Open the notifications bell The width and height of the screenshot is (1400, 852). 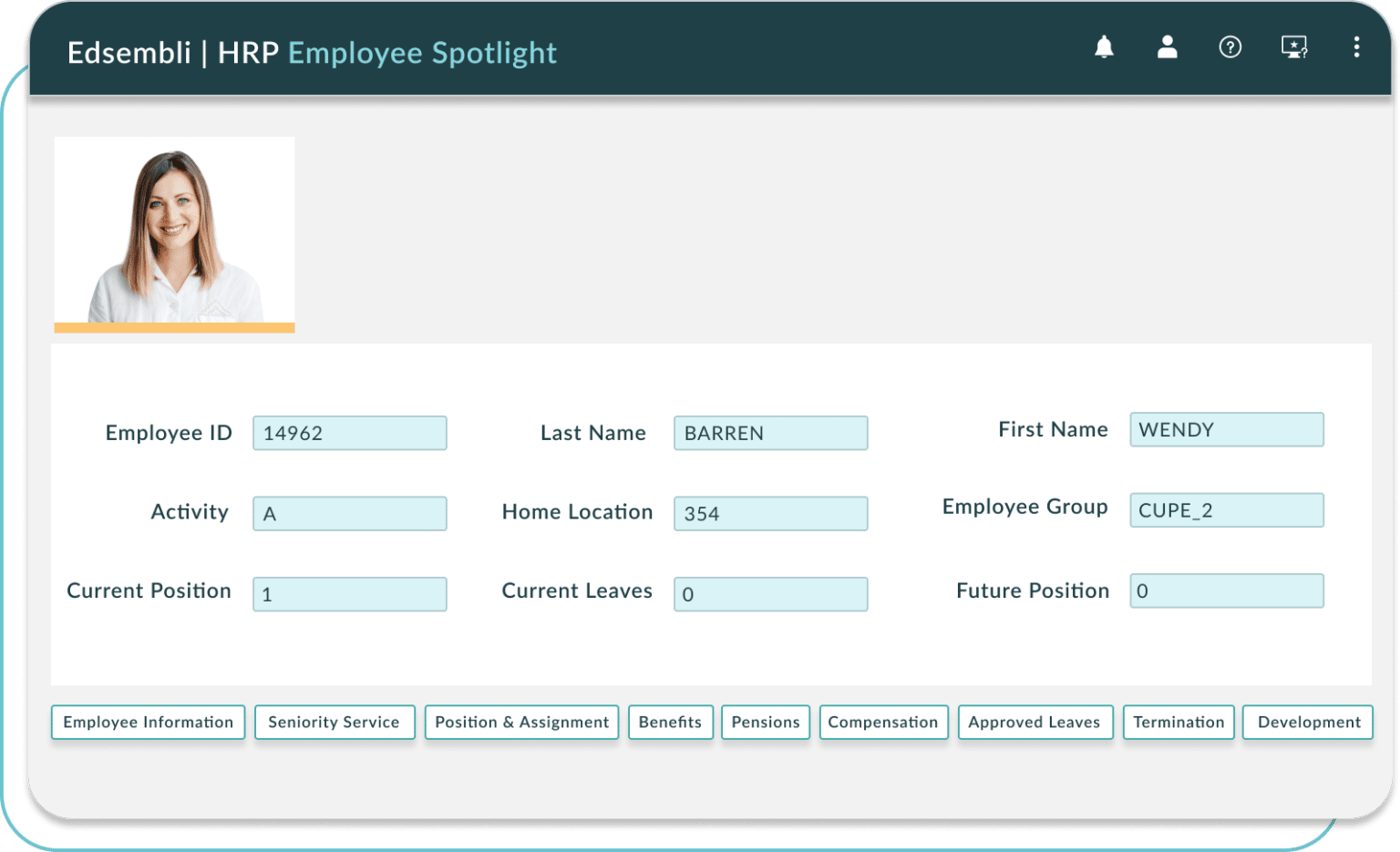(x=1105, y=47)
